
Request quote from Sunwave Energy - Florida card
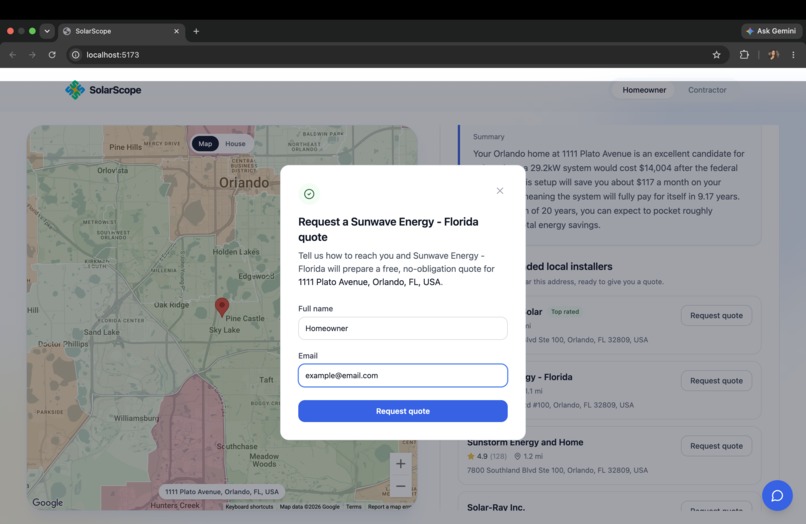point(716,381)
